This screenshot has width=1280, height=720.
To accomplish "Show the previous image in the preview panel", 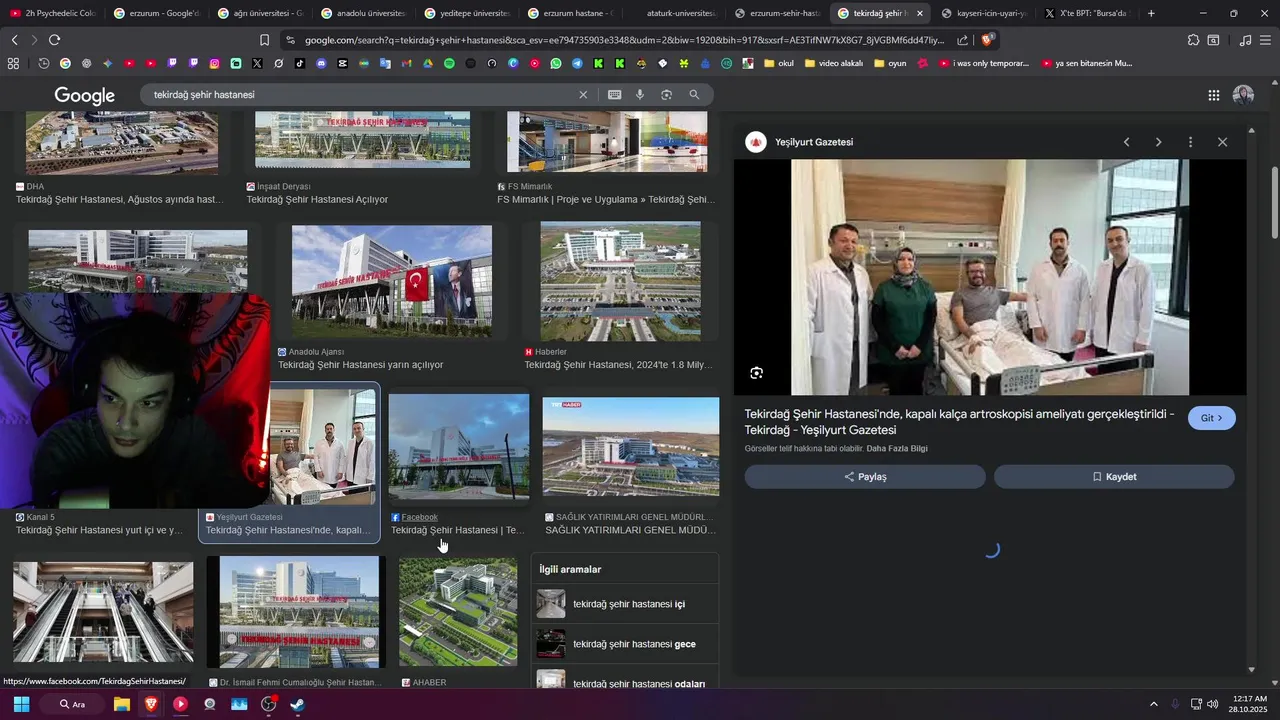I will coord(1126,142).
